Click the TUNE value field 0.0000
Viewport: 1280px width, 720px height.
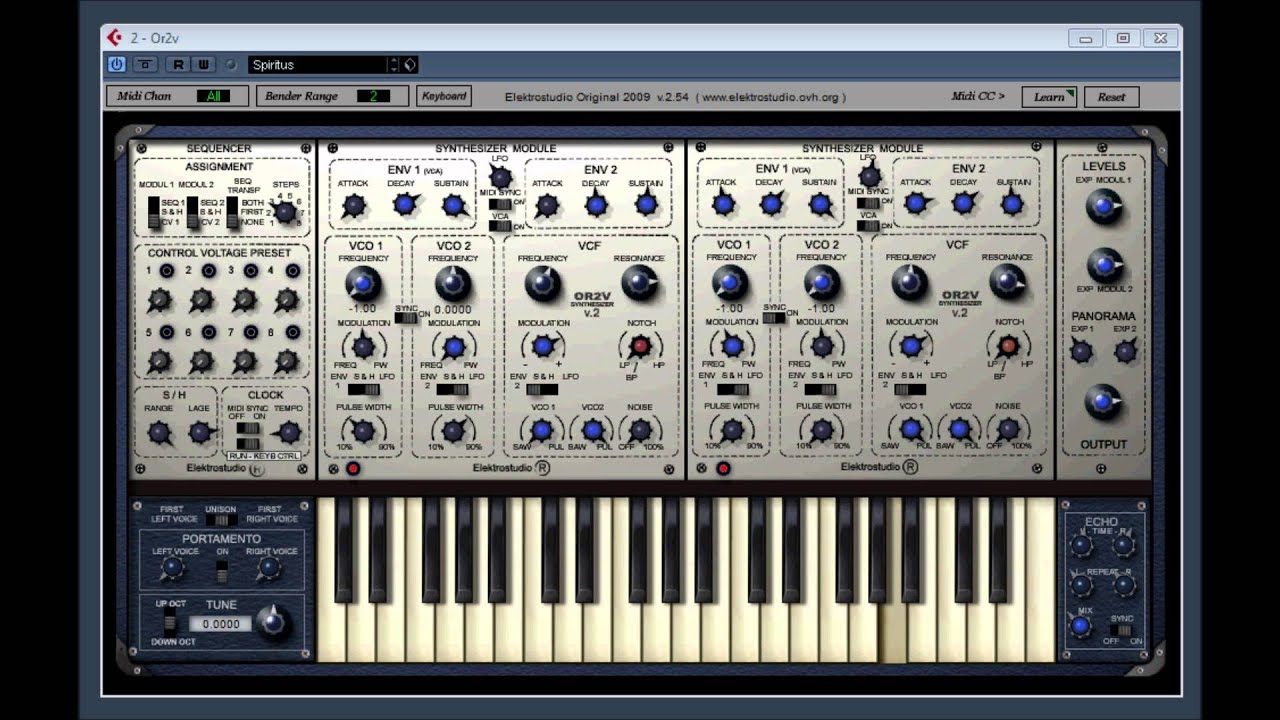220,624
